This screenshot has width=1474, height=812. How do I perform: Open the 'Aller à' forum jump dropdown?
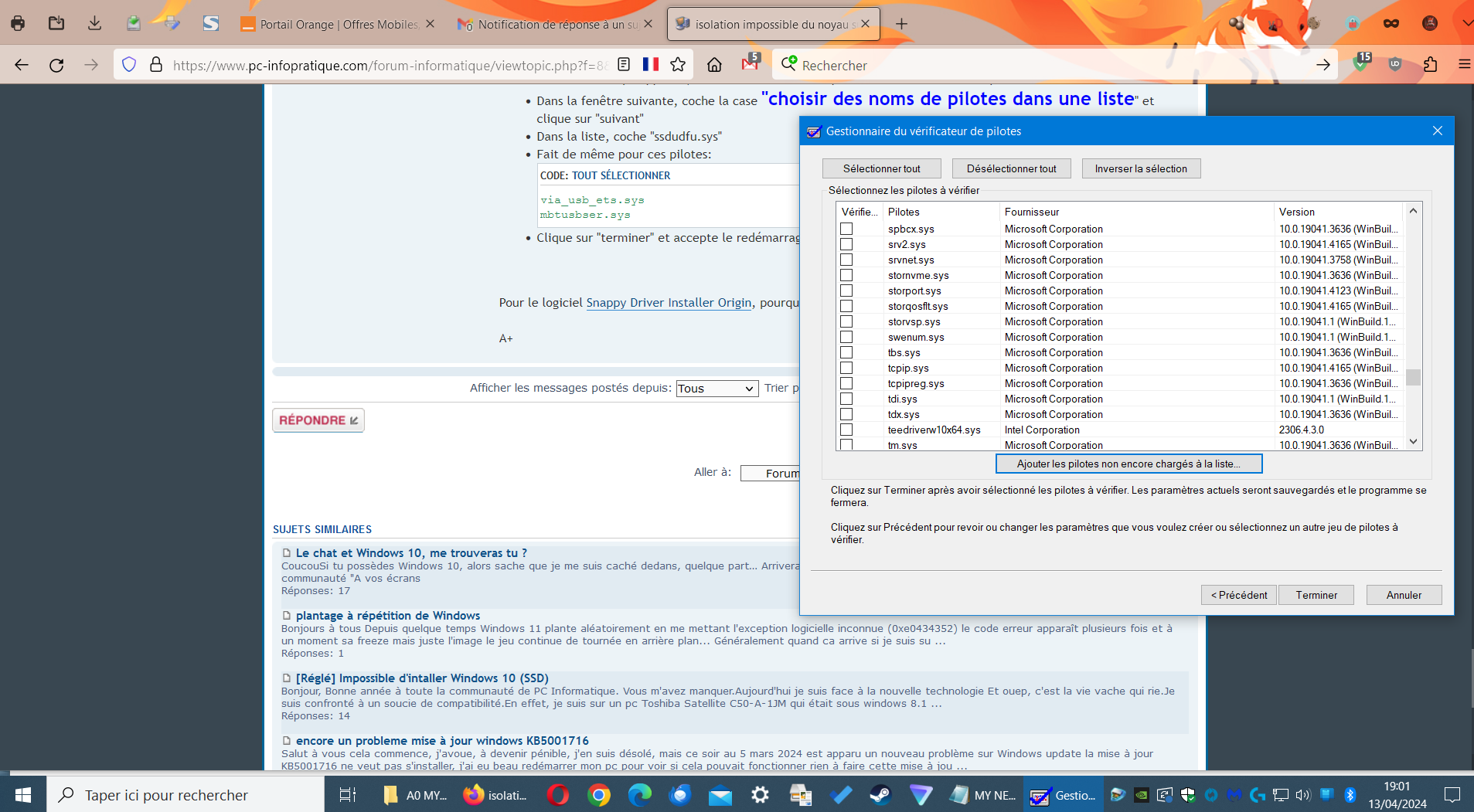[770, 473]
